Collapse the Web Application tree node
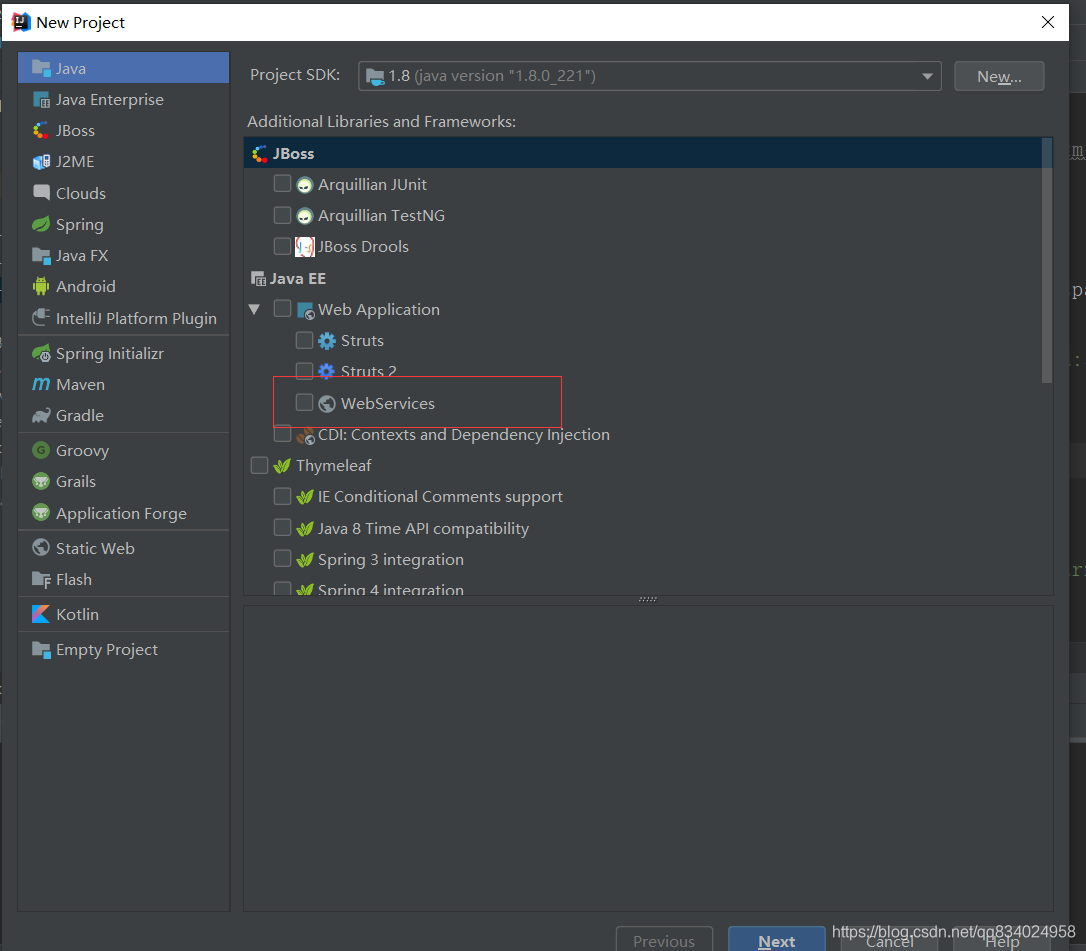Screen dimensions: 1086x951 (x=255, y=310)
